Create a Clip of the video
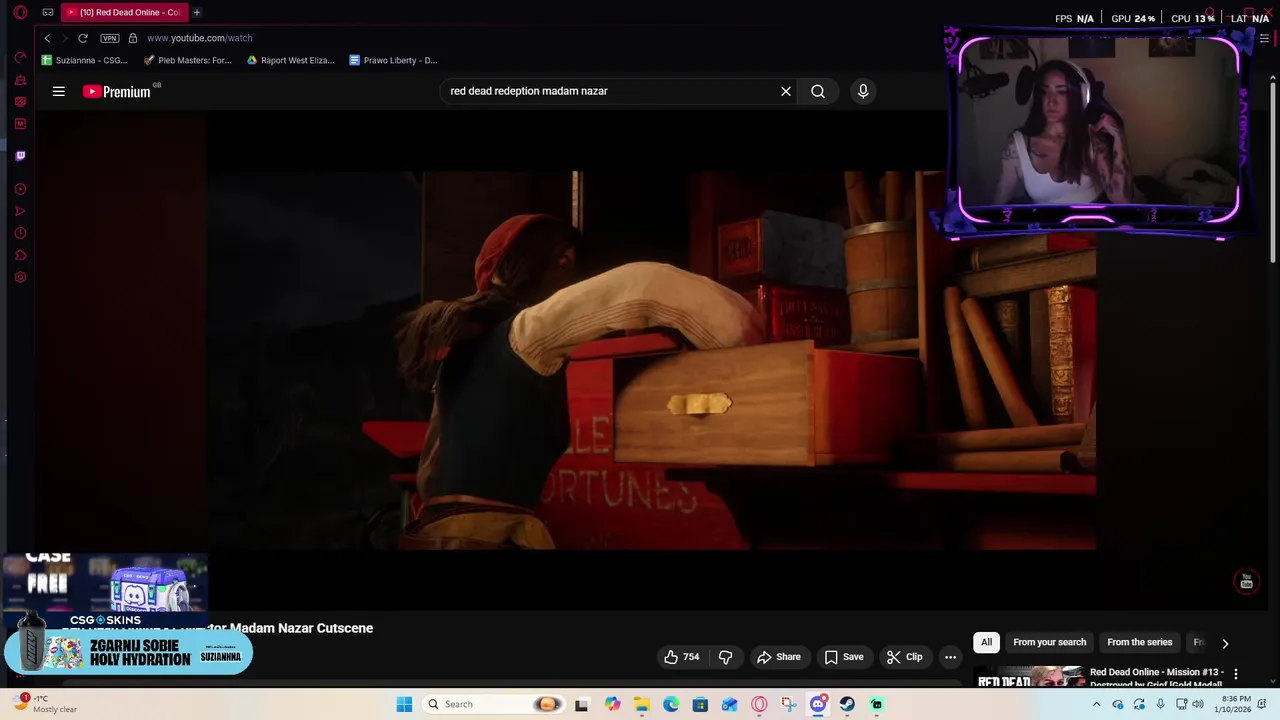This screenshot has height=720, width=1280. 905,657
